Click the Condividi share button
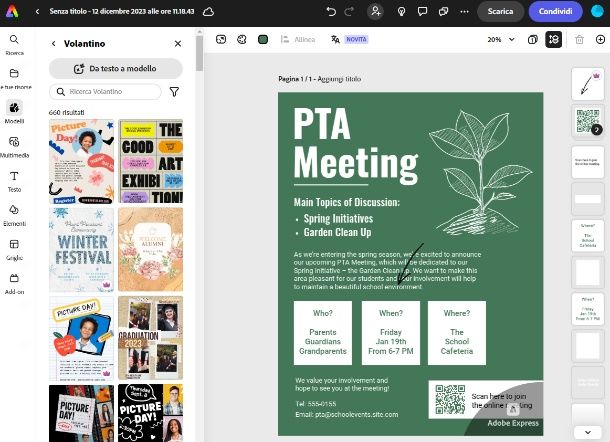The height and width of the screenshot is (442, 610). click(556, 11)
